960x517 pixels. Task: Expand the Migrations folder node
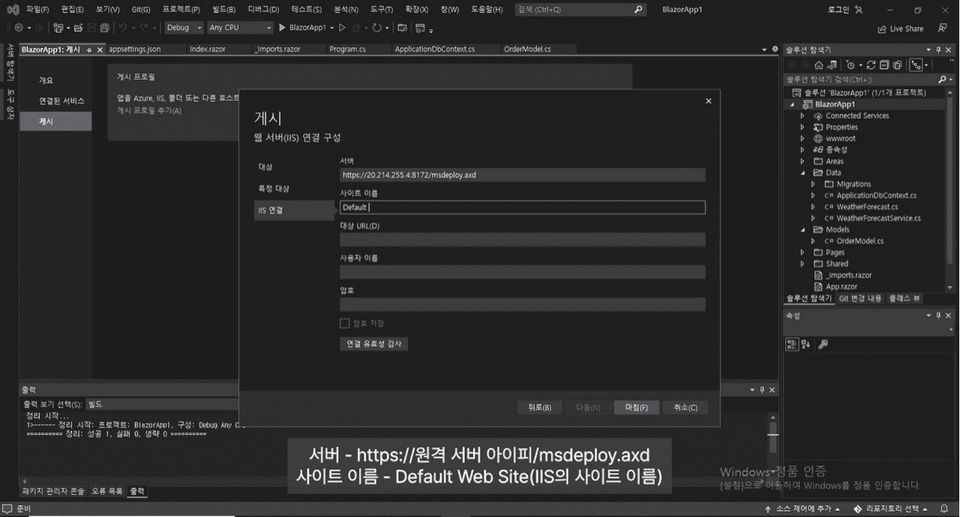point(814,184)
